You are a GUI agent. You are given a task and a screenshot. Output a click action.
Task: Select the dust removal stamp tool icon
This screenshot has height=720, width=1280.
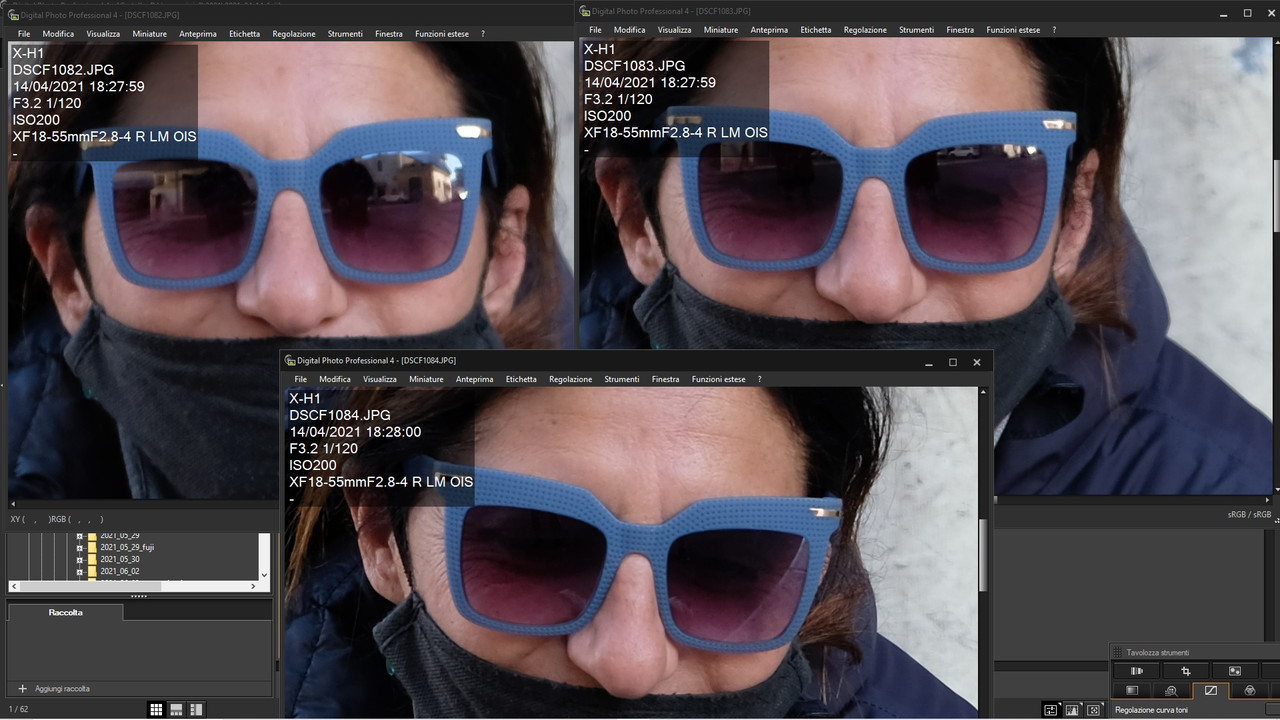1235,671
